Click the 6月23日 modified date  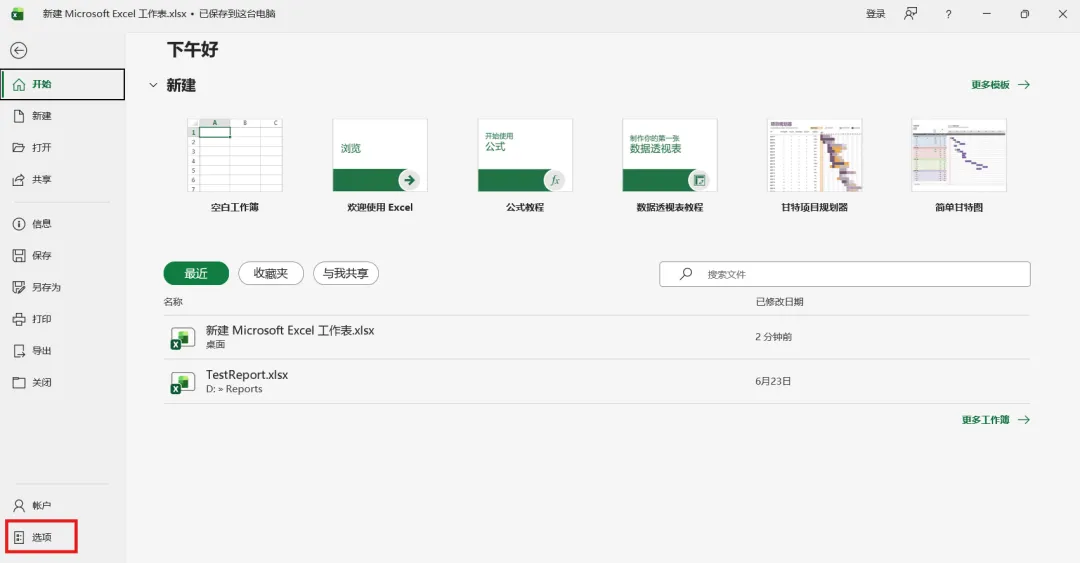(x=773, y=381)
